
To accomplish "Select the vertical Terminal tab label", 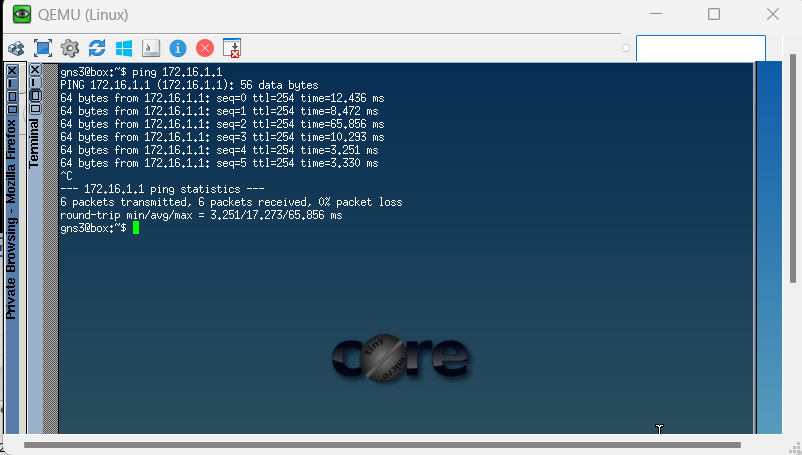I will tap(34, 143).
